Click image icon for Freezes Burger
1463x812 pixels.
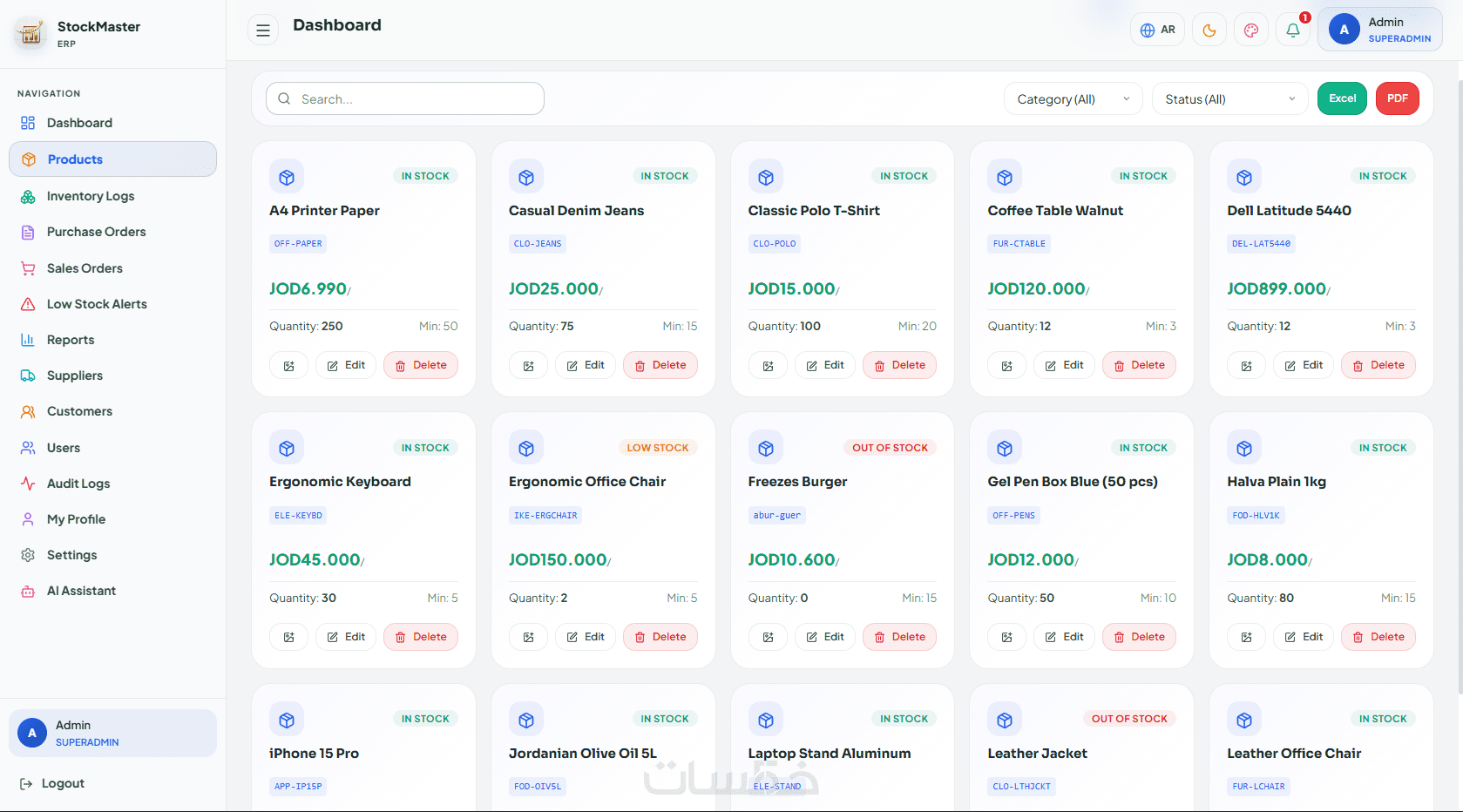pos(768,638)
